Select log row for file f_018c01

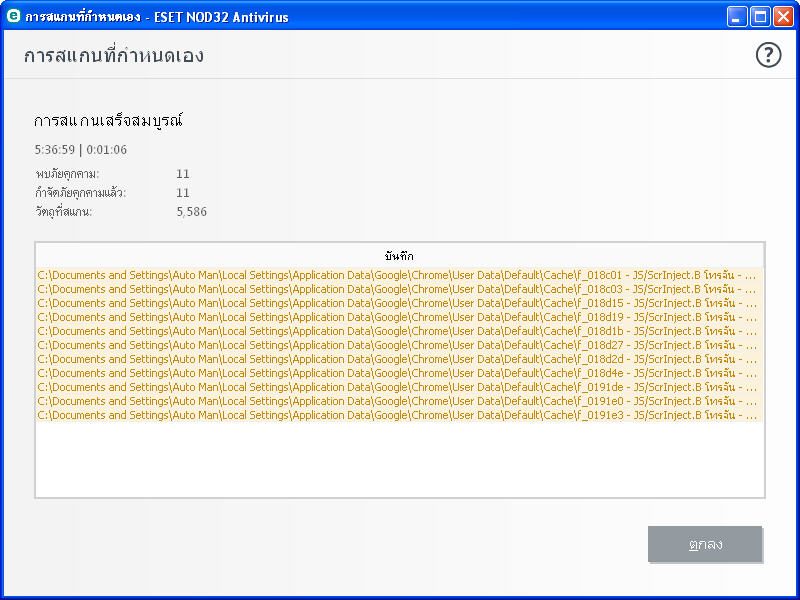point(399,275)
